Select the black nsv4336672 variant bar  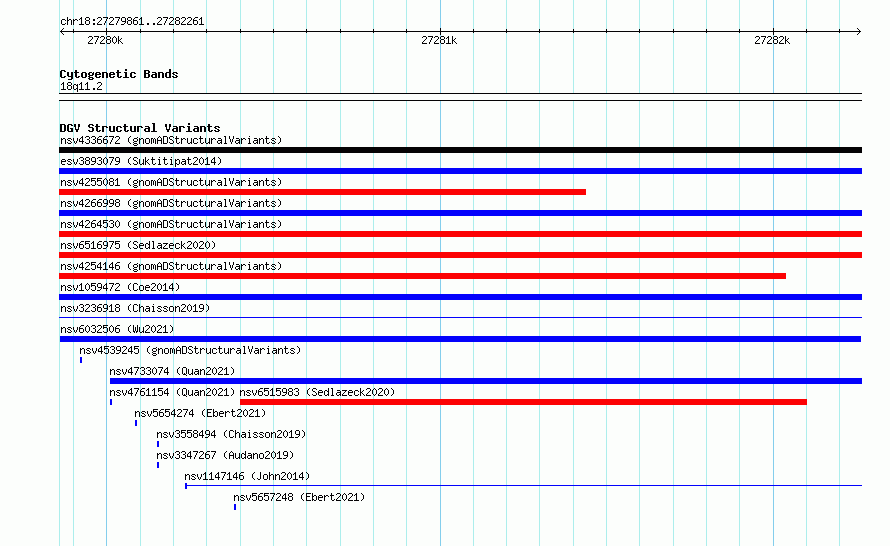click(x=460, y=150)
